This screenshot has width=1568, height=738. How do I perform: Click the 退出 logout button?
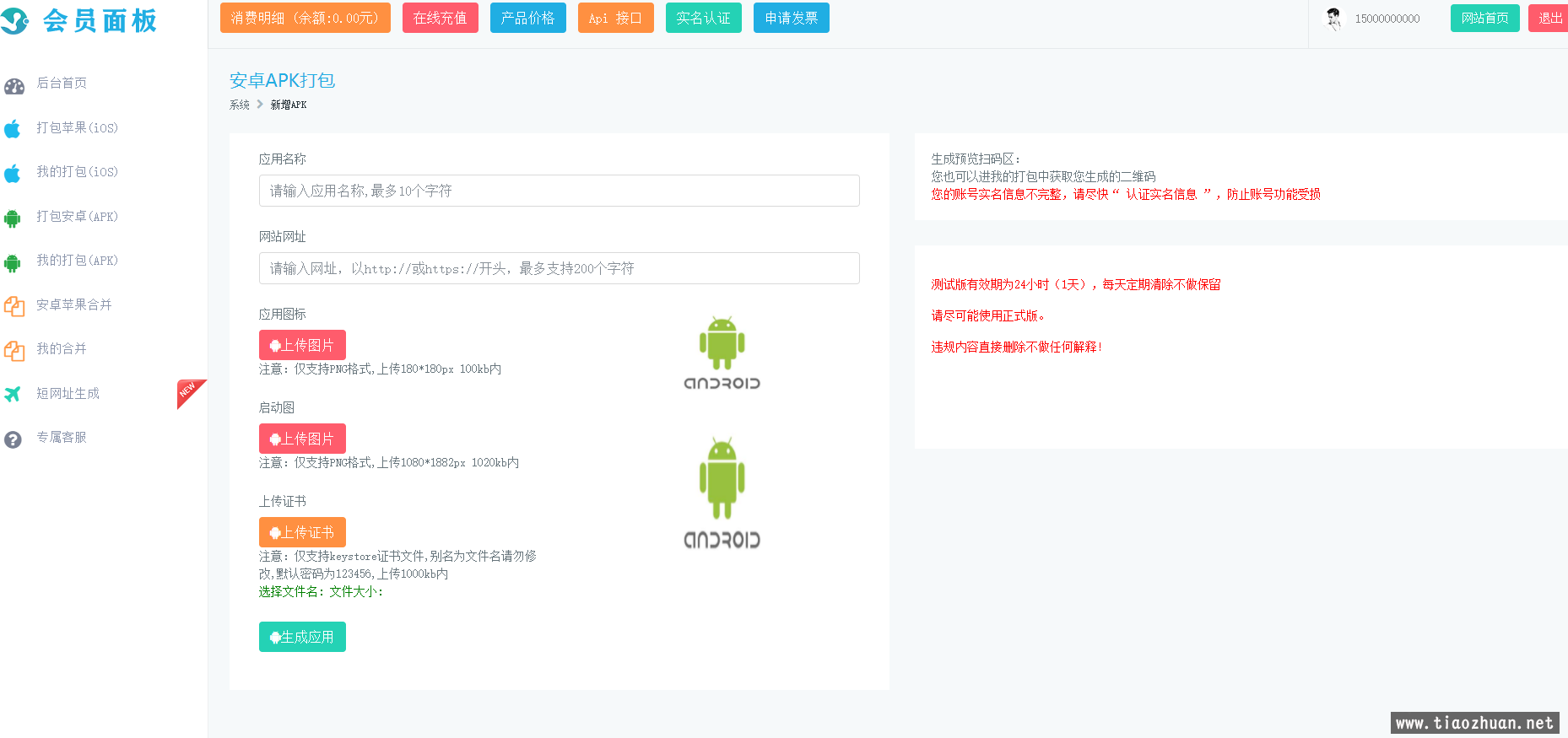pyautogui.click(x=1549, y=18)
